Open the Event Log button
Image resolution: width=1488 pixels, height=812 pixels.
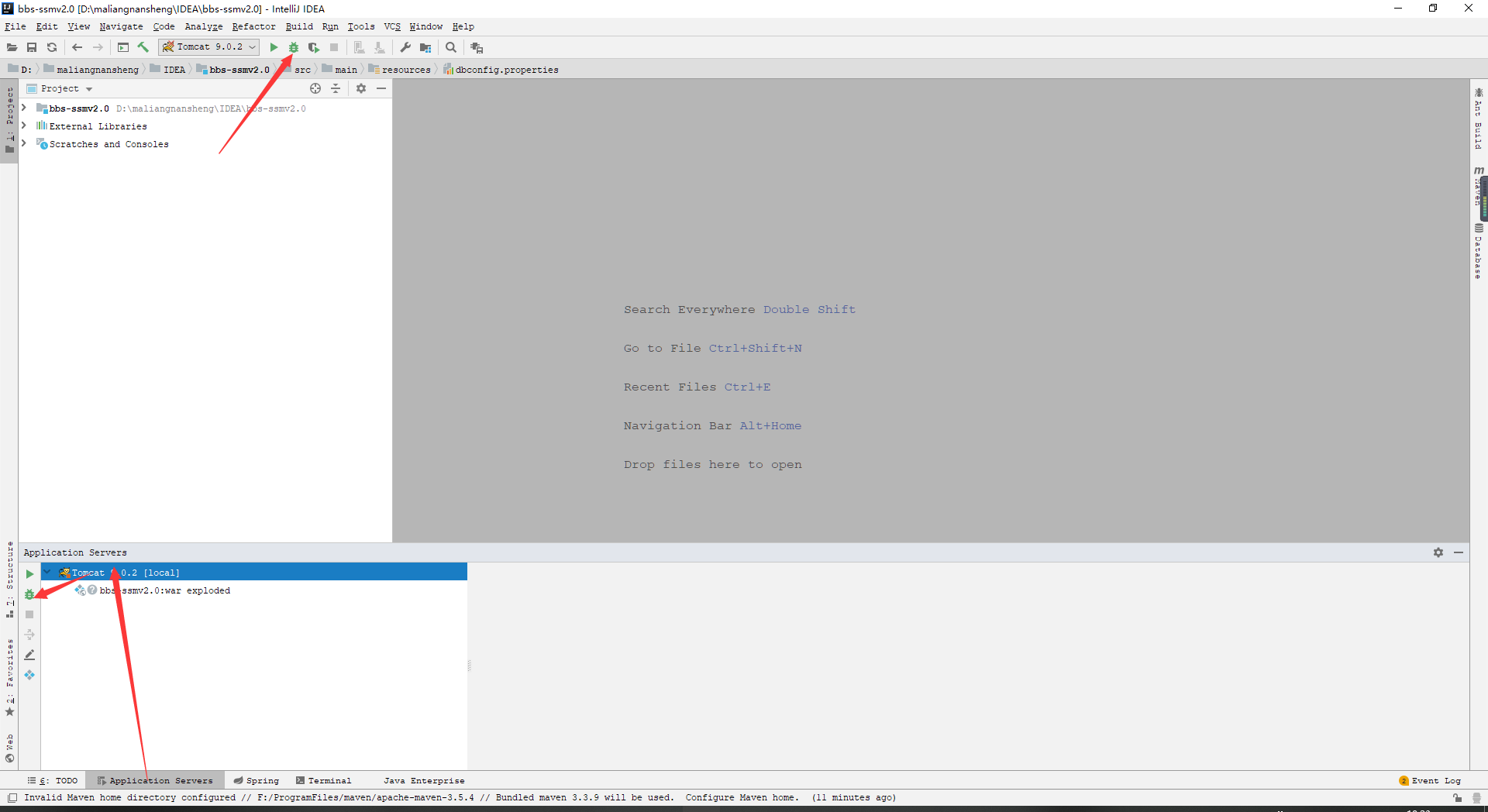(1430, 780)
